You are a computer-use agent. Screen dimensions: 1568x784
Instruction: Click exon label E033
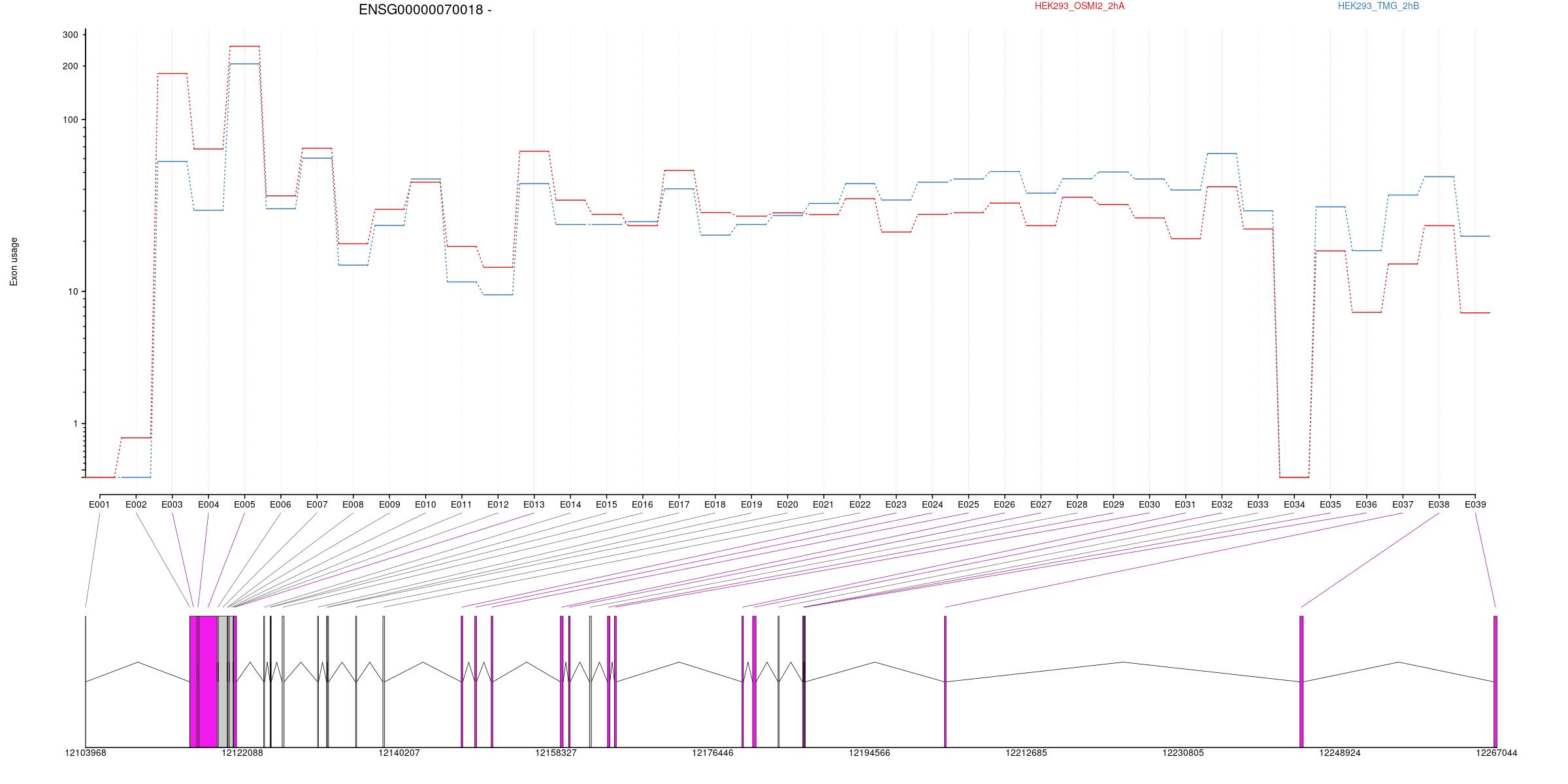tap(1258, 504)
